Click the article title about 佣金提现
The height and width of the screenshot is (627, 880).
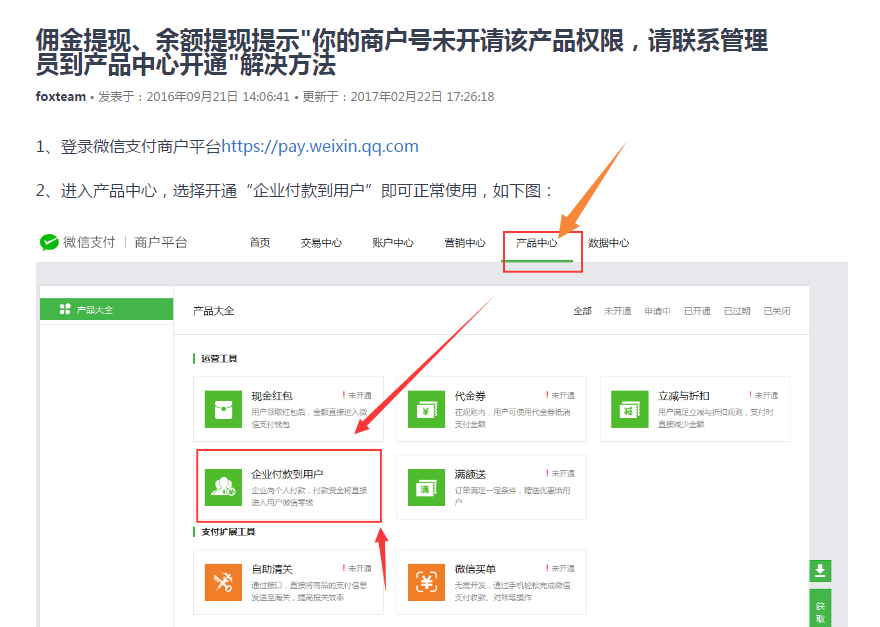pos(402,53)
